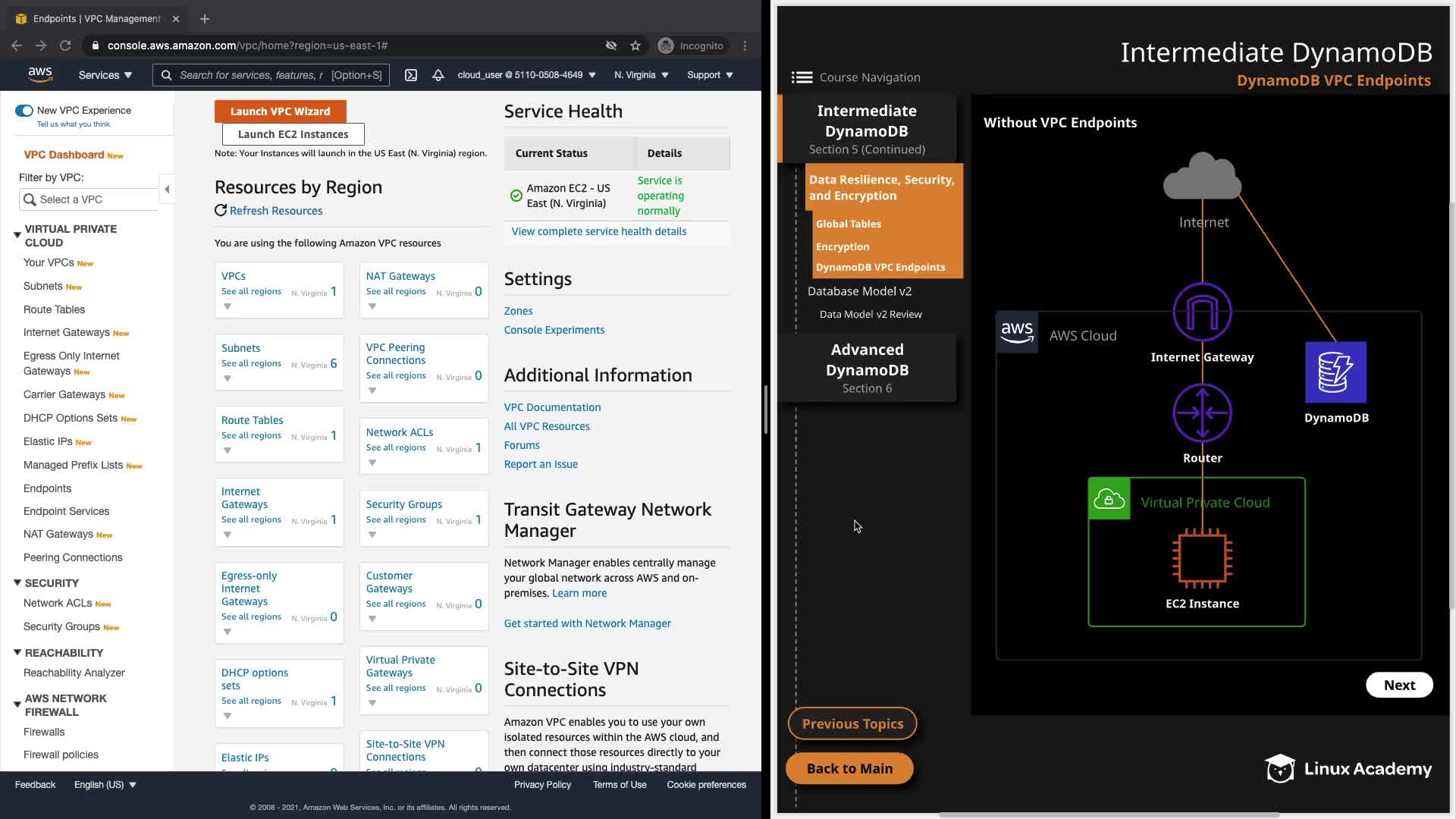Click the EC2 Instance chip icon
The image size is (1456, 819).
click(1202, 559)
